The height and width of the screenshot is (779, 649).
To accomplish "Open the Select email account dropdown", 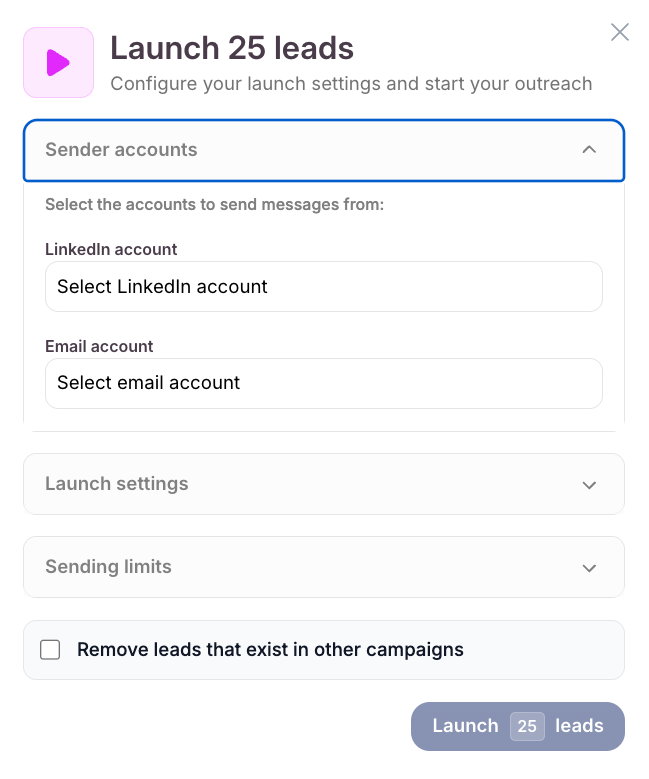I will pos(323,383).
